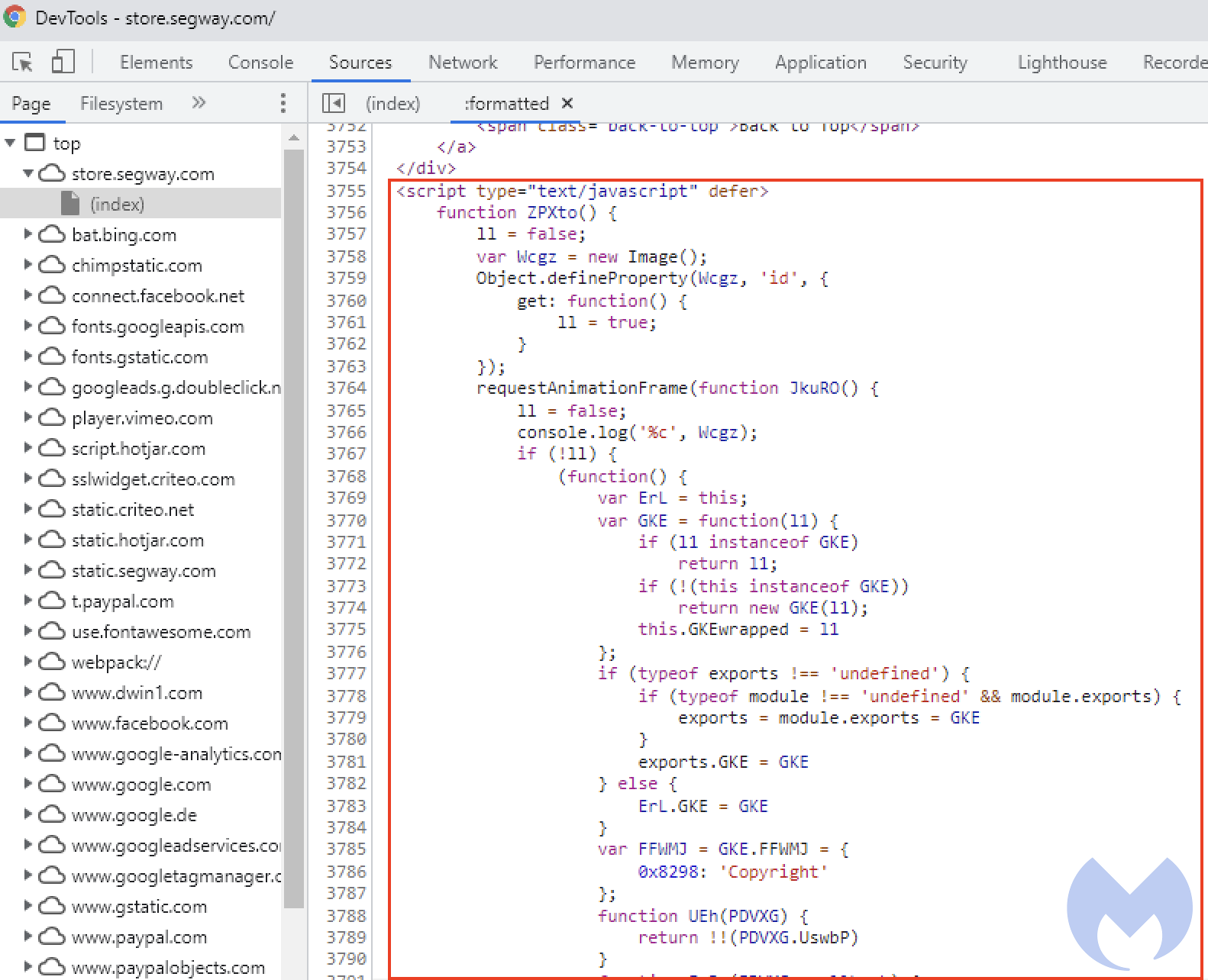The width and height of the screenshot is (1208, 980).
Task: Click the www.google.de cloud icon
Action: click(52, 814)
